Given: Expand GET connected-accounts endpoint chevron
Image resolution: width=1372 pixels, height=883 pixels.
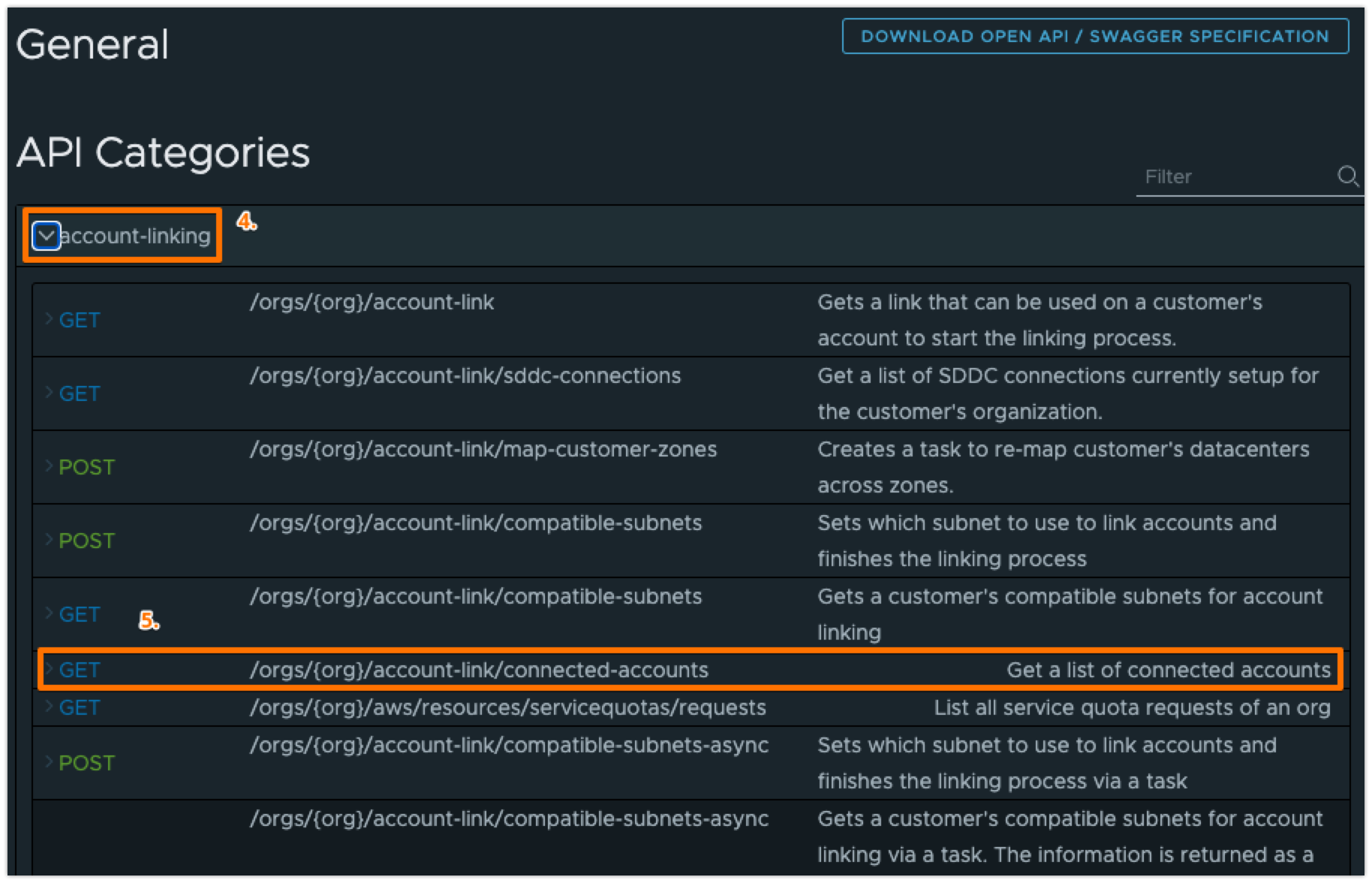Looking at the screenshot, I should [49, 669].
